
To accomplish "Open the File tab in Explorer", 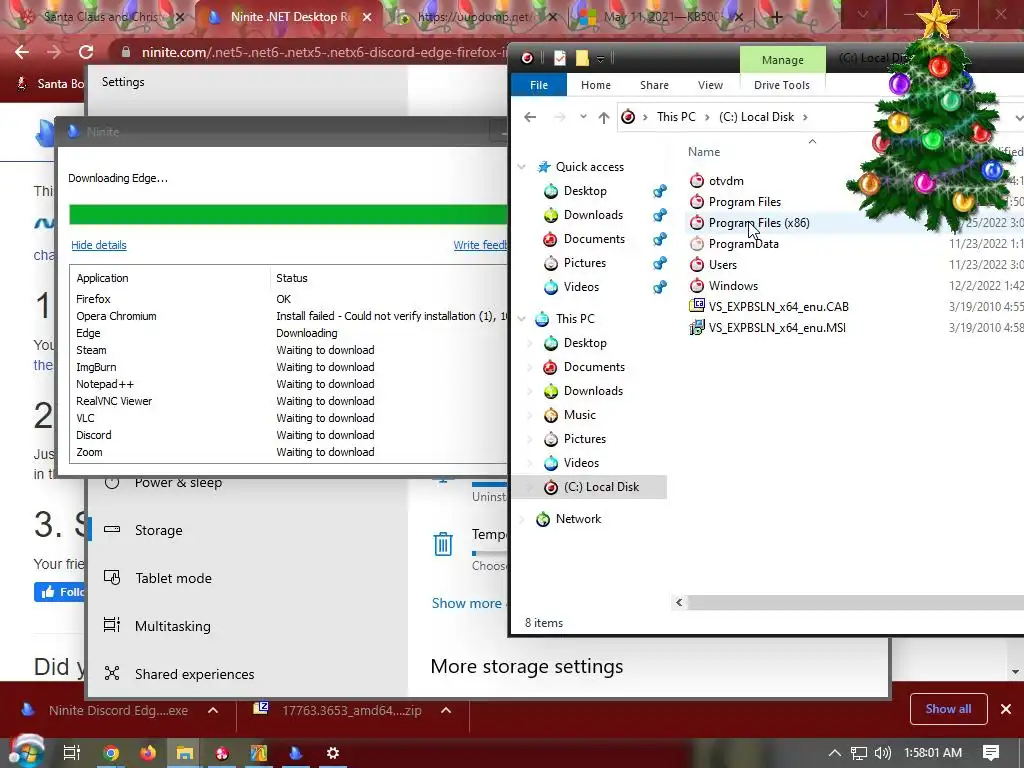I will click(x=539, y=85).
